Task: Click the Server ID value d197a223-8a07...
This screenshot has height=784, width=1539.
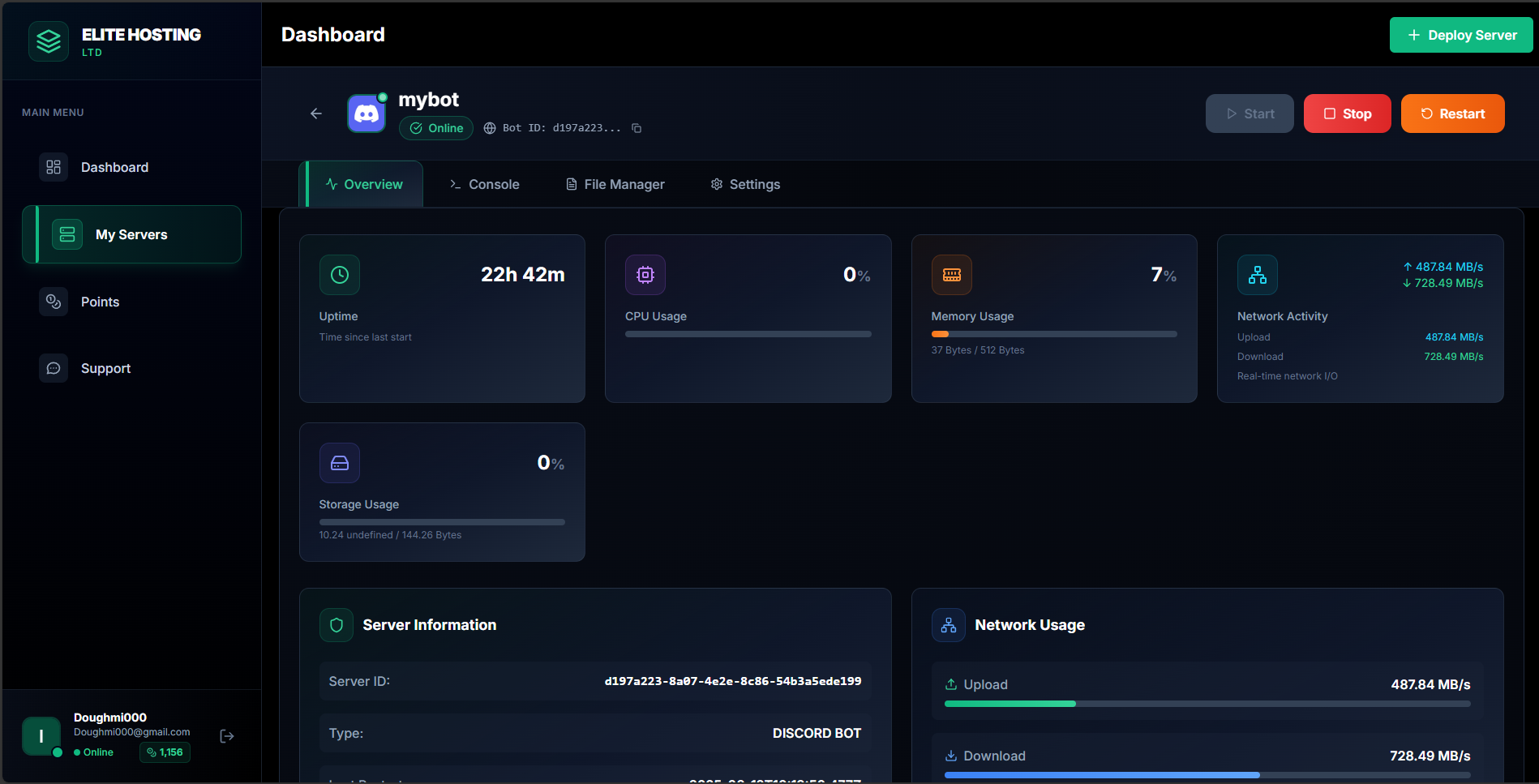Action: (x=733, y=681)
